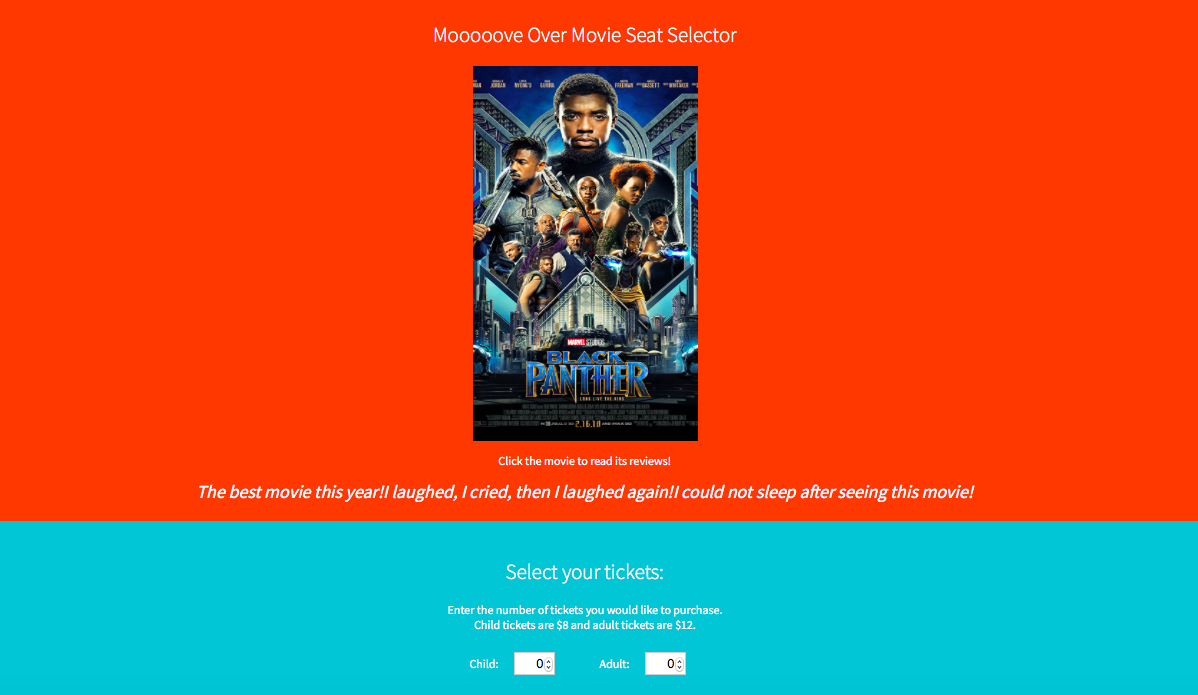
Task: Click the ticket pricing line with $8 and $12
Action: tap(584, 626)
